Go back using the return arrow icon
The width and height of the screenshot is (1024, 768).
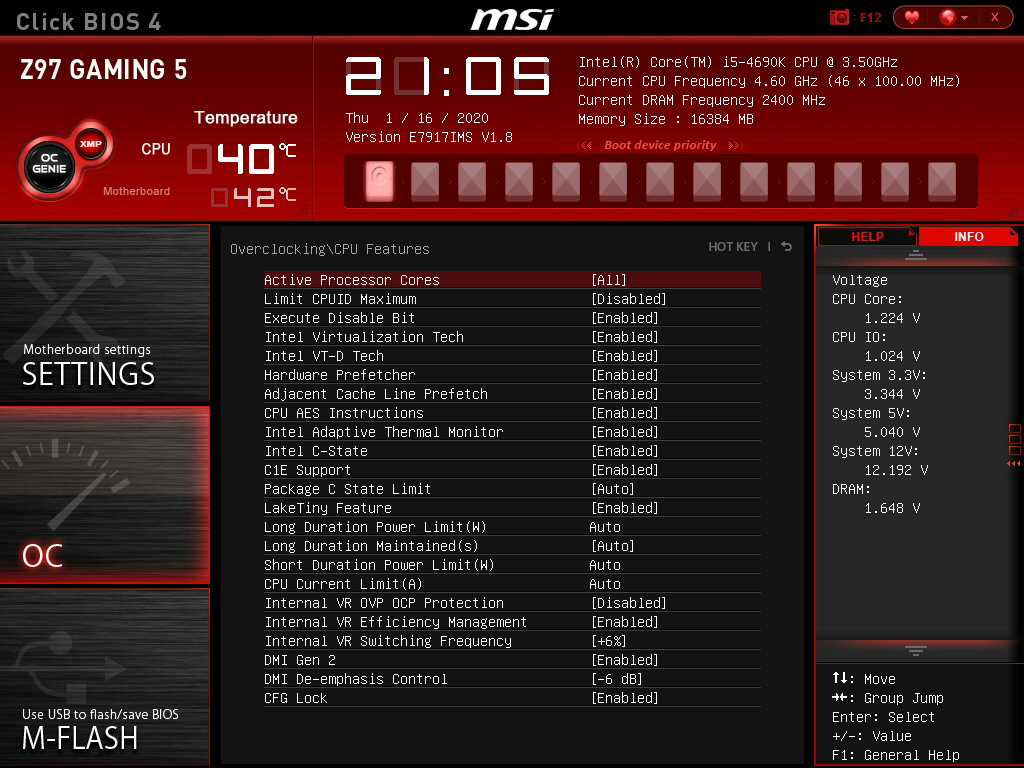pos(787,246)
